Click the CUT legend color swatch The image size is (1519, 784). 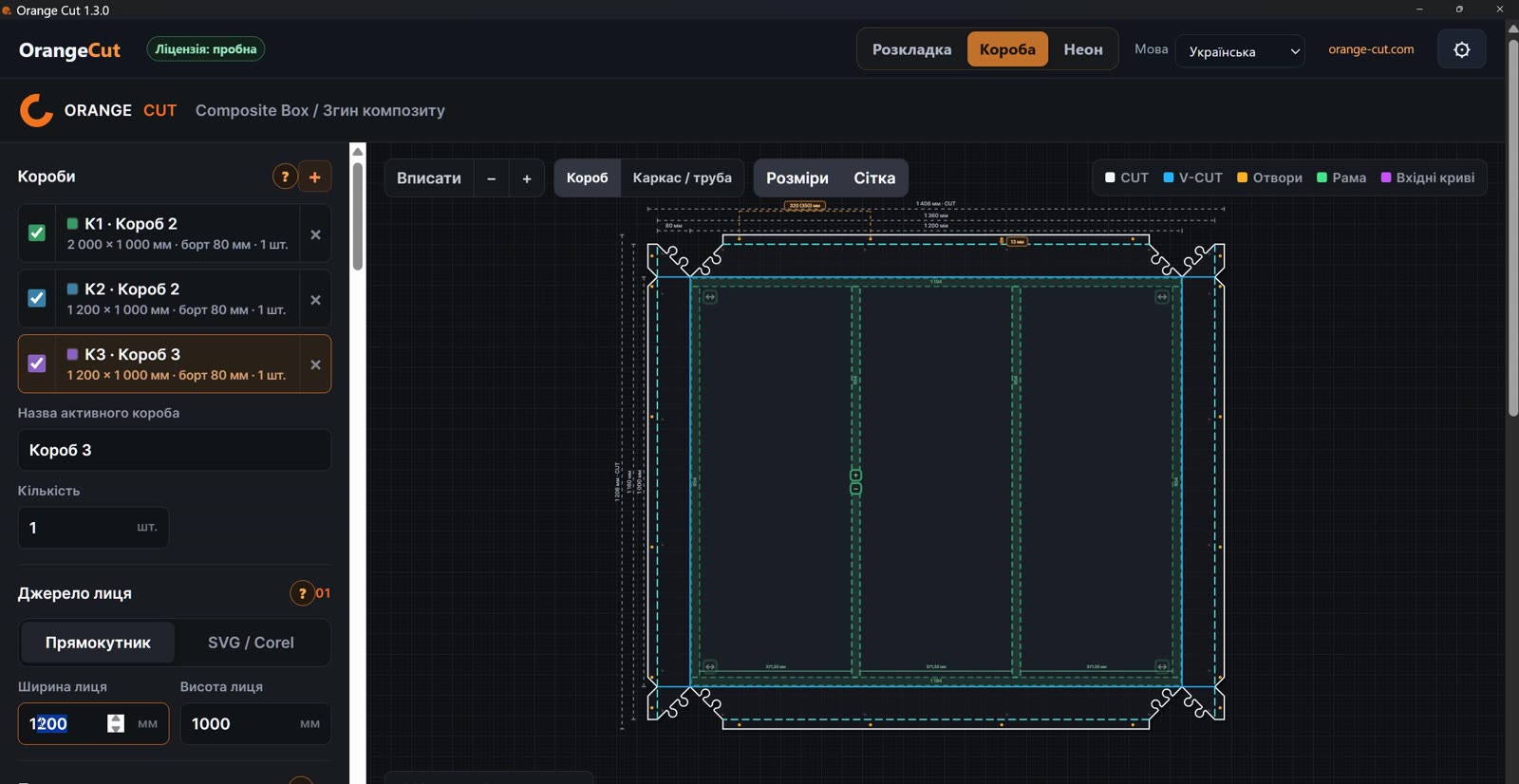[x=1110, y=177]
